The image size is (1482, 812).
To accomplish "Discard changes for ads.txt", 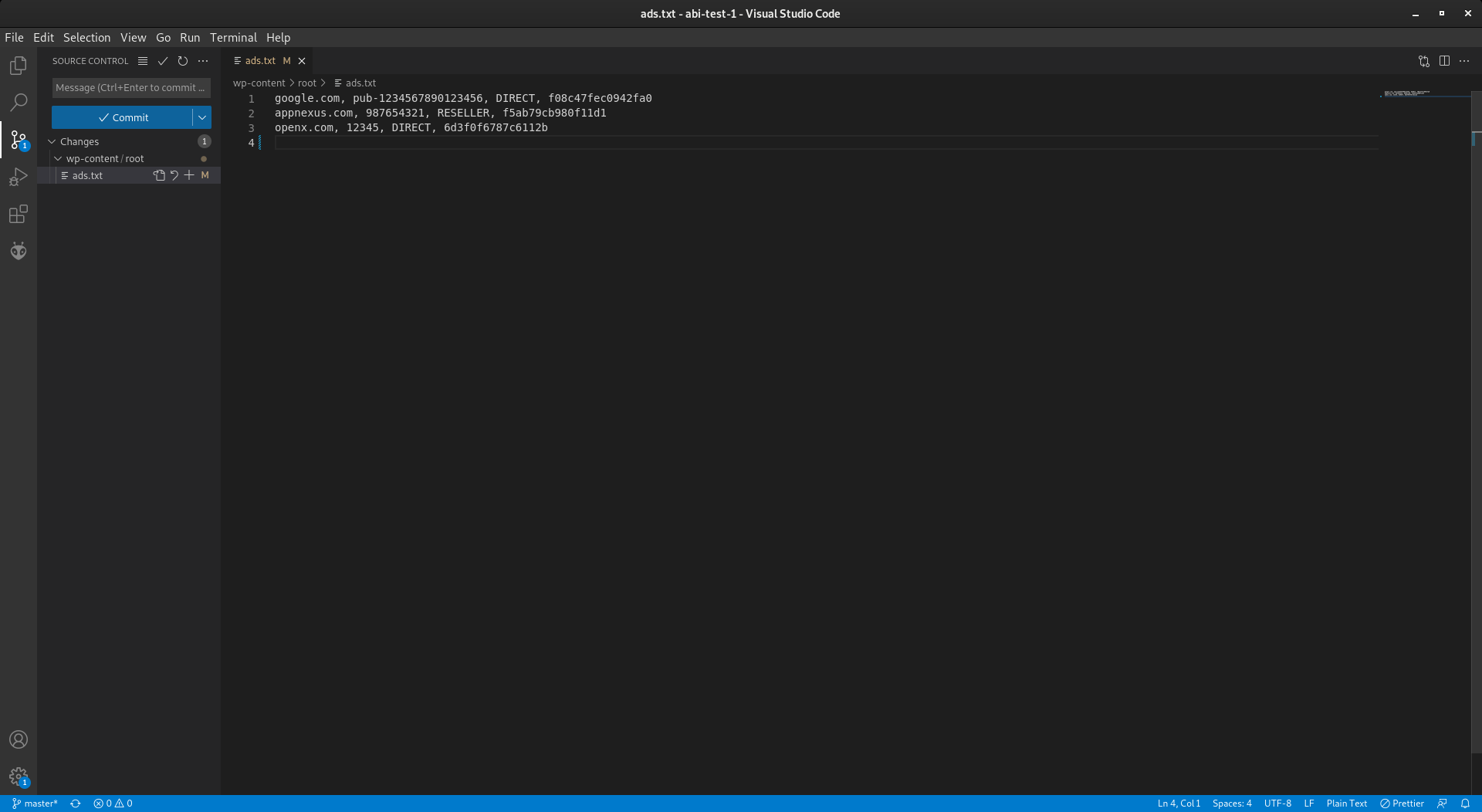I will 174,175.
